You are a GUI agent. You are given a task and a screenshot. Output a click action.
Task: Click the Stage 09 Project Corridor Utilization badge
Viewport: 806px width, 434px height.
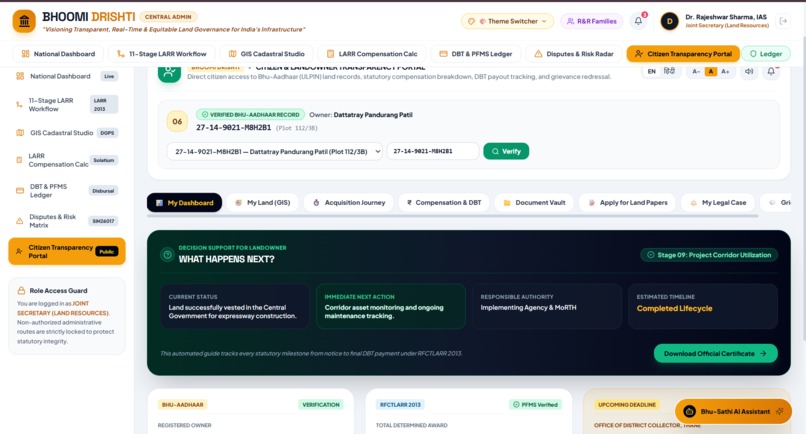click(x=709, y=255)
